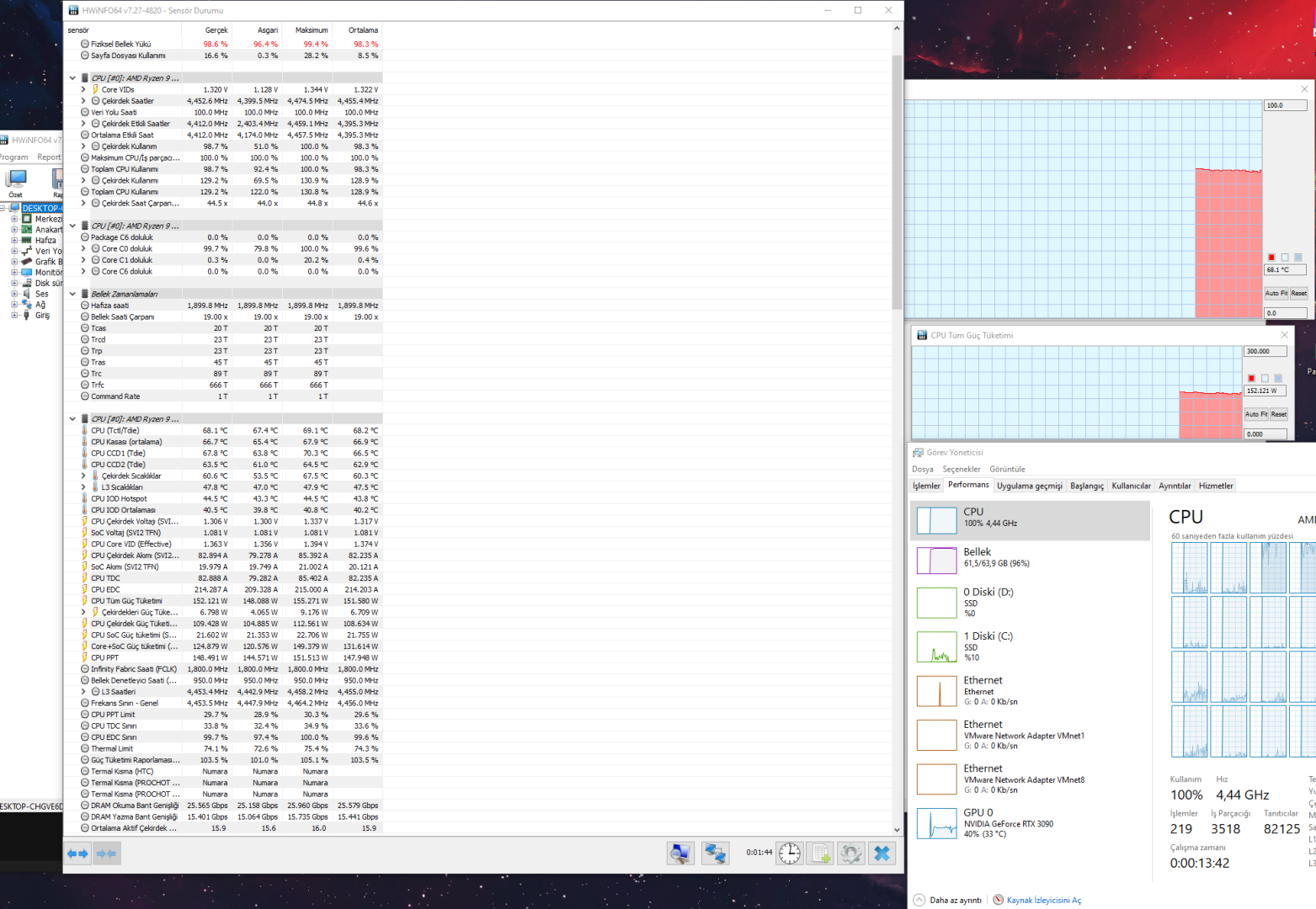1316x909 pixels.
Task: Click the Ortalama column header
Action: click(364, 30)
